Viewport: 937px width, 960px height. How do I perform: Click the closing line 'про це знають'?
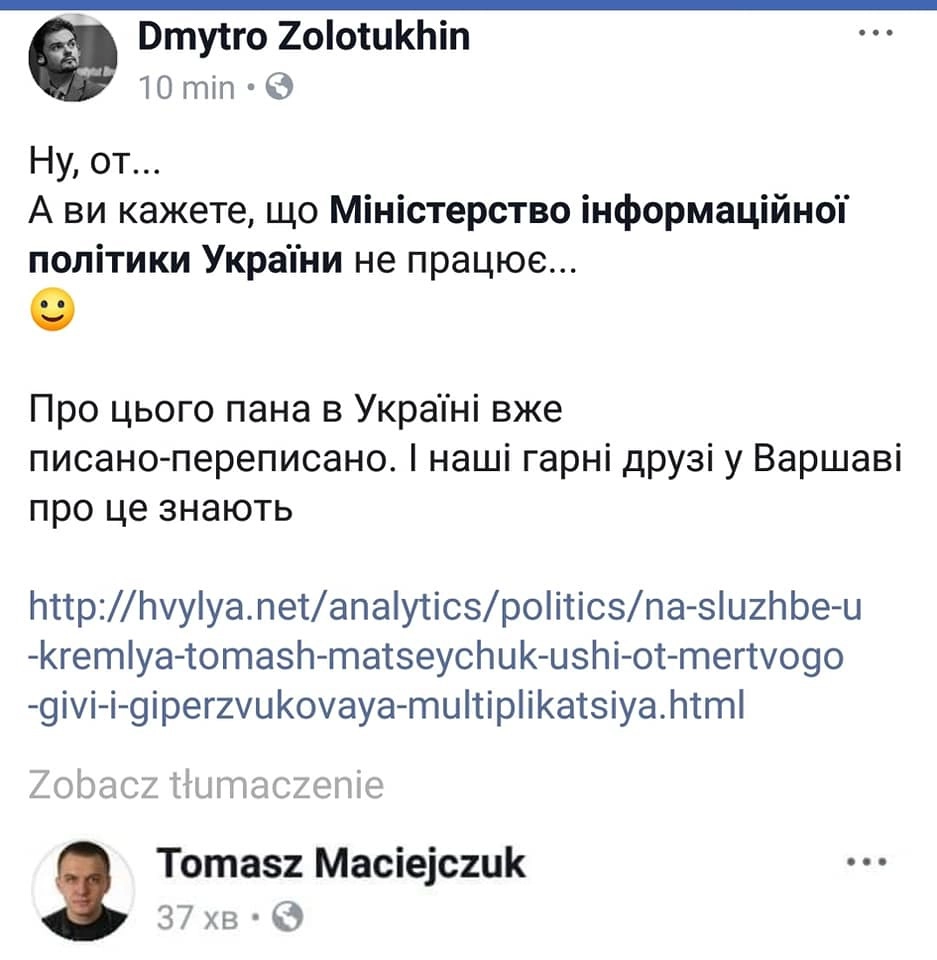(160, 507)
